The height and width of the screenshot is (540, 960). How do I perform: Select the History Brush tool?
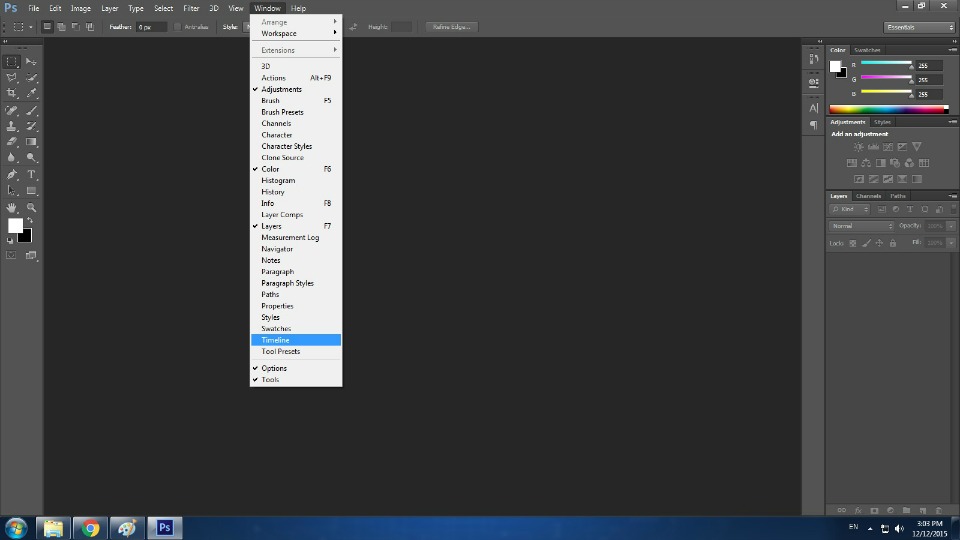tap(31, 126)
